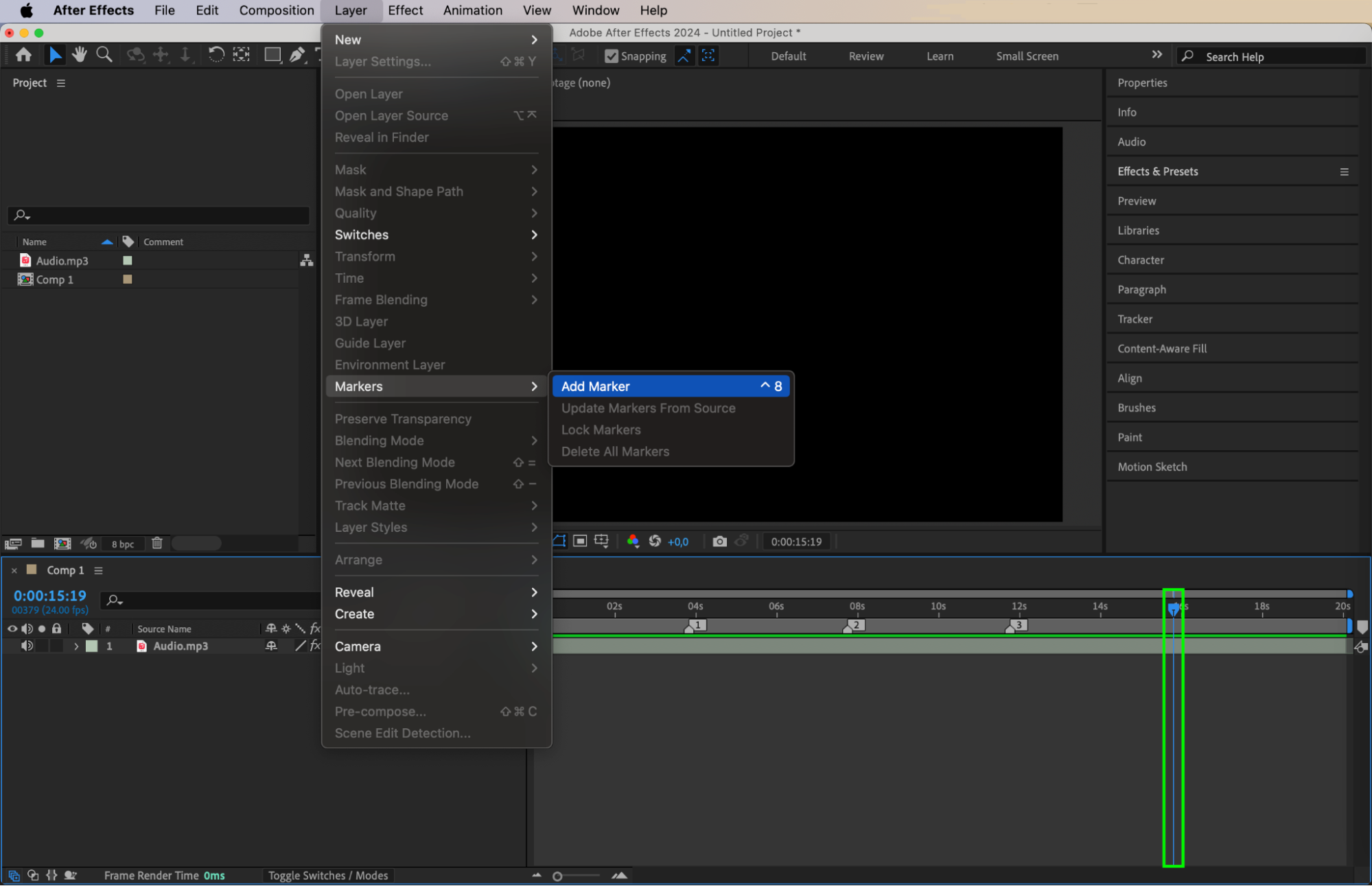Screen dimensions: 1372x886
Task: Select the Rectangle shape tool
Action: (272, 55)
